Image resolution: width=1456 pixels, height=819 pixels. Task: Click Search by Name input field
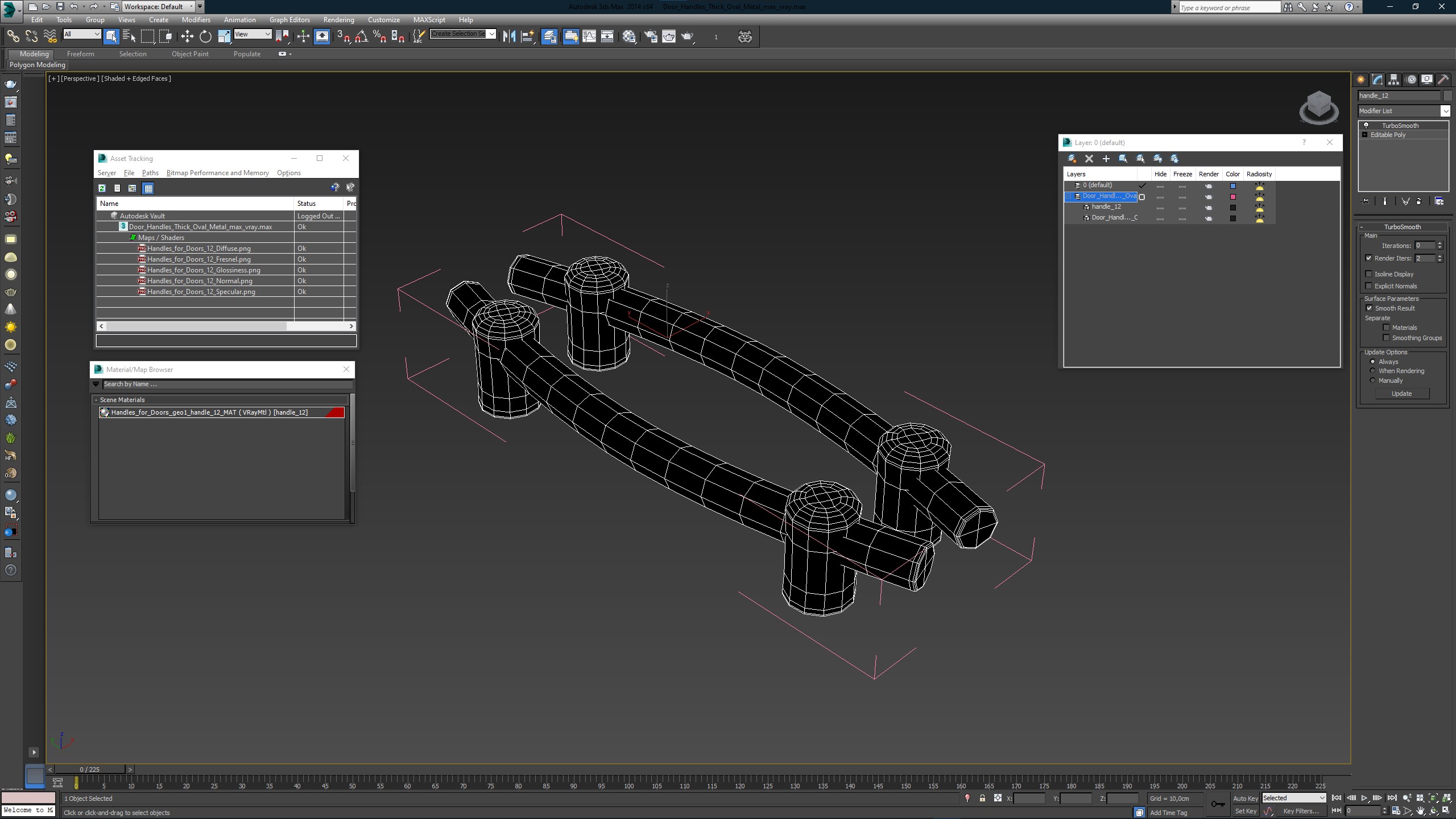(x=225, y=384)
